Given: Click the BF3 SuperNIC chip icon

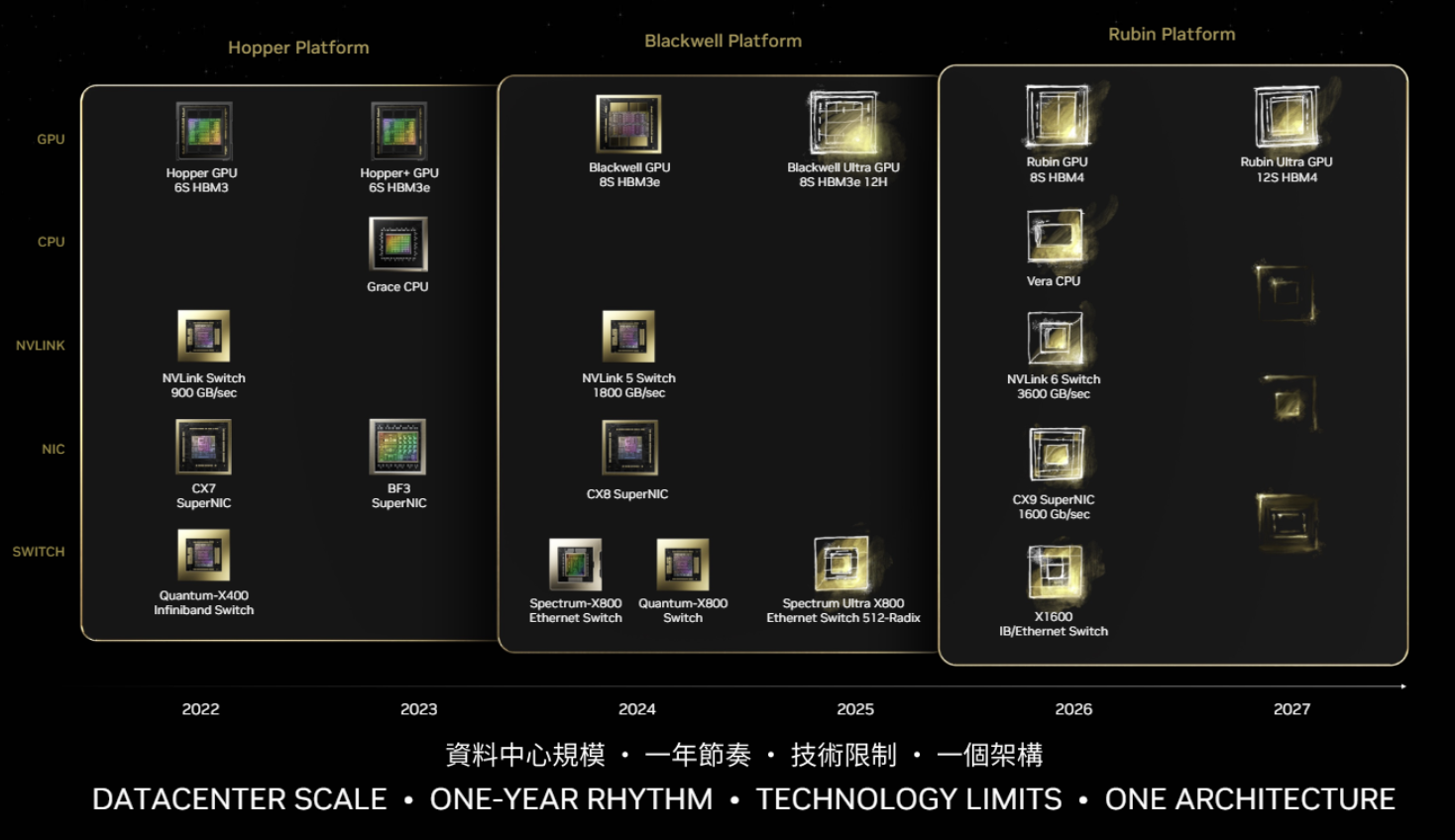Looking at the screenshot, I should (397, 447).
